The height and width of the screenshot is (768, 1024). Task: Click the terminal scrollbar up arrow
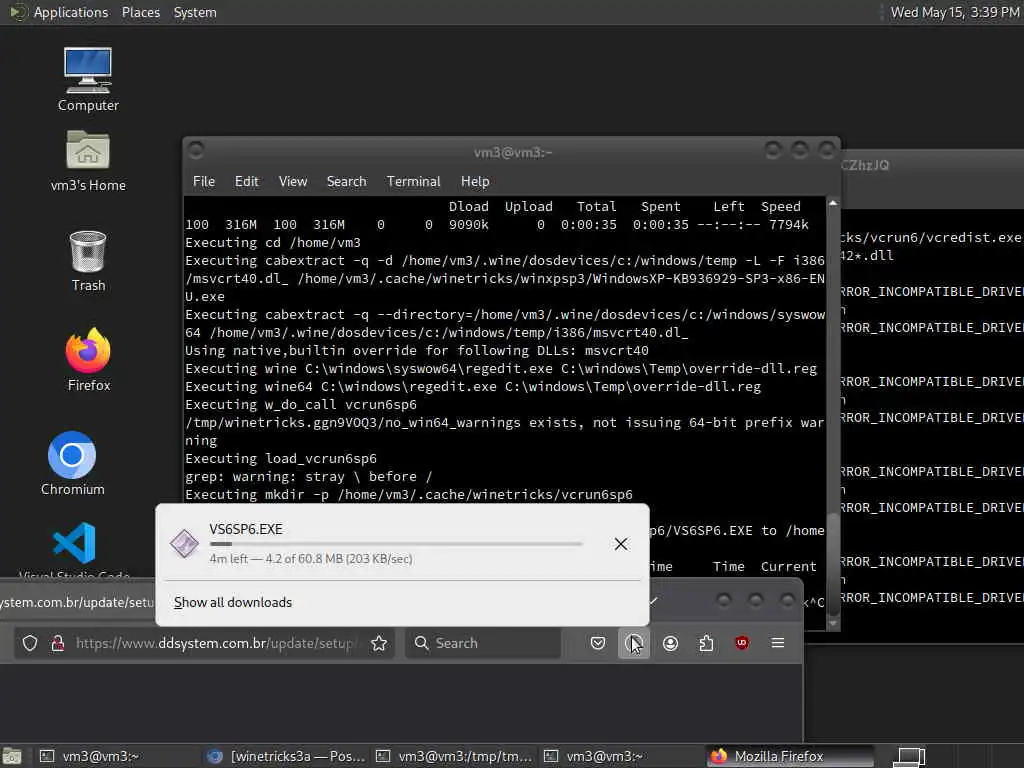(x=833, y=203)
